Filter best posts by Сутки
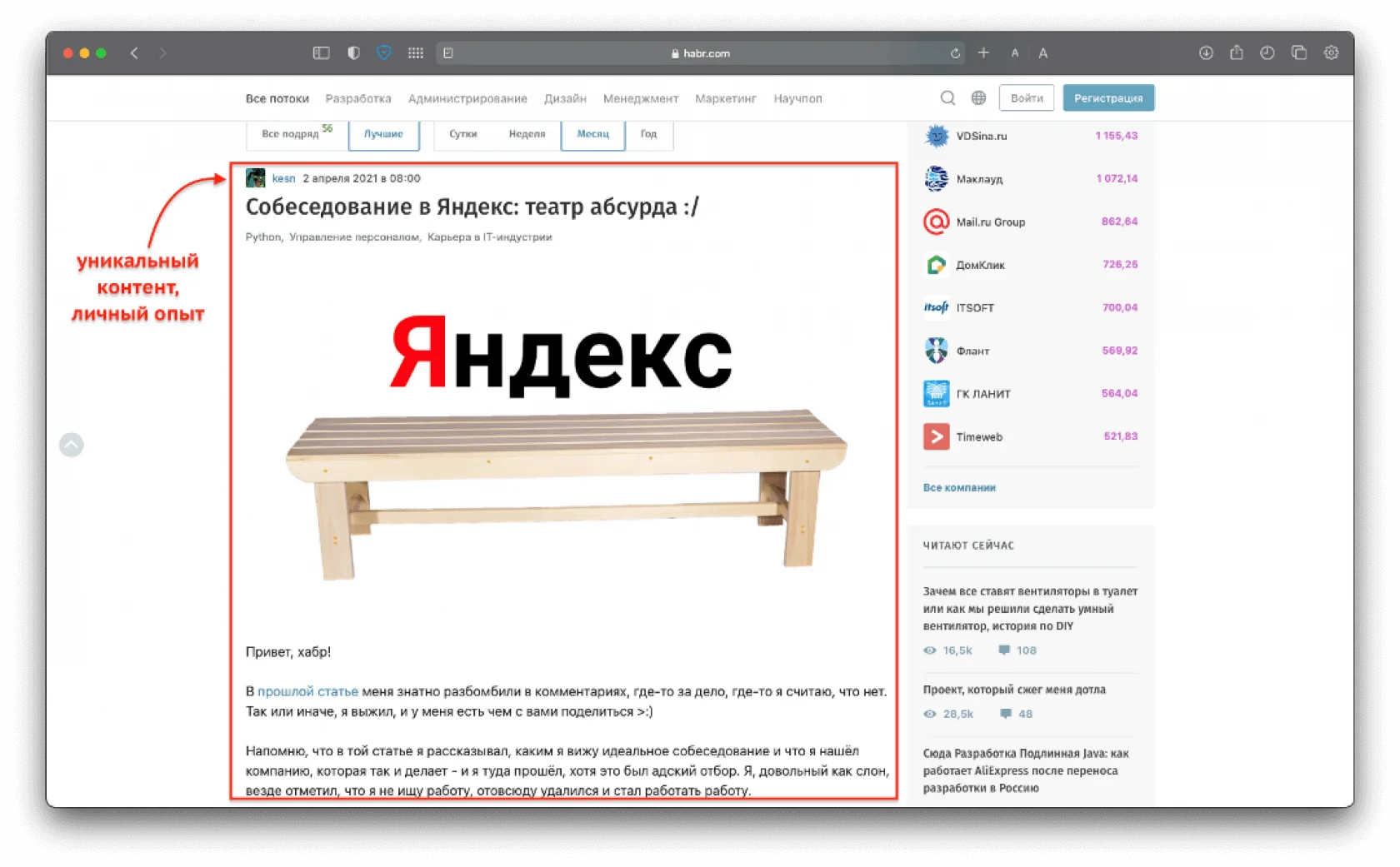Screen dimensions: 1400x867 pos(463,133)
